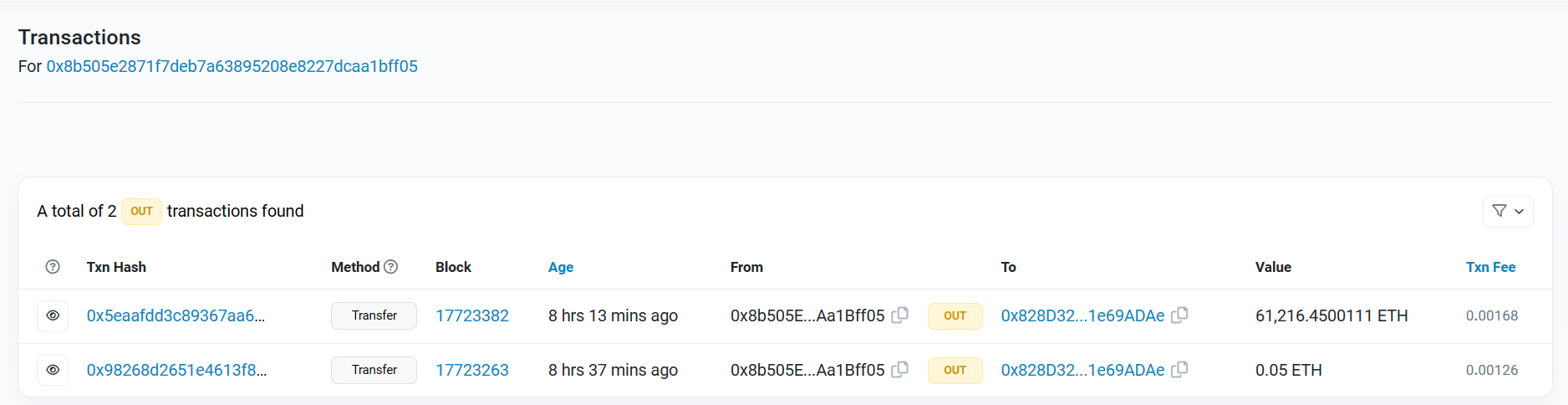
Task: Click the Method column help icon
Action: pyautogui.click(x=390, y=267)
